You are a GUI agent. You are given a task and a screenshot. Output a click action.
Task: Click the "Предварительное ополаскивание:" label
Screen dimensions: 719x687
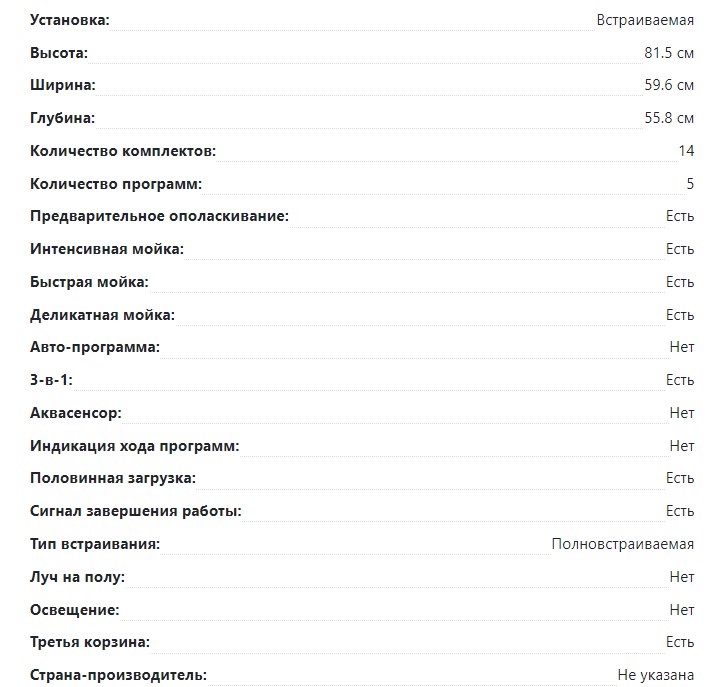[159, 216]
